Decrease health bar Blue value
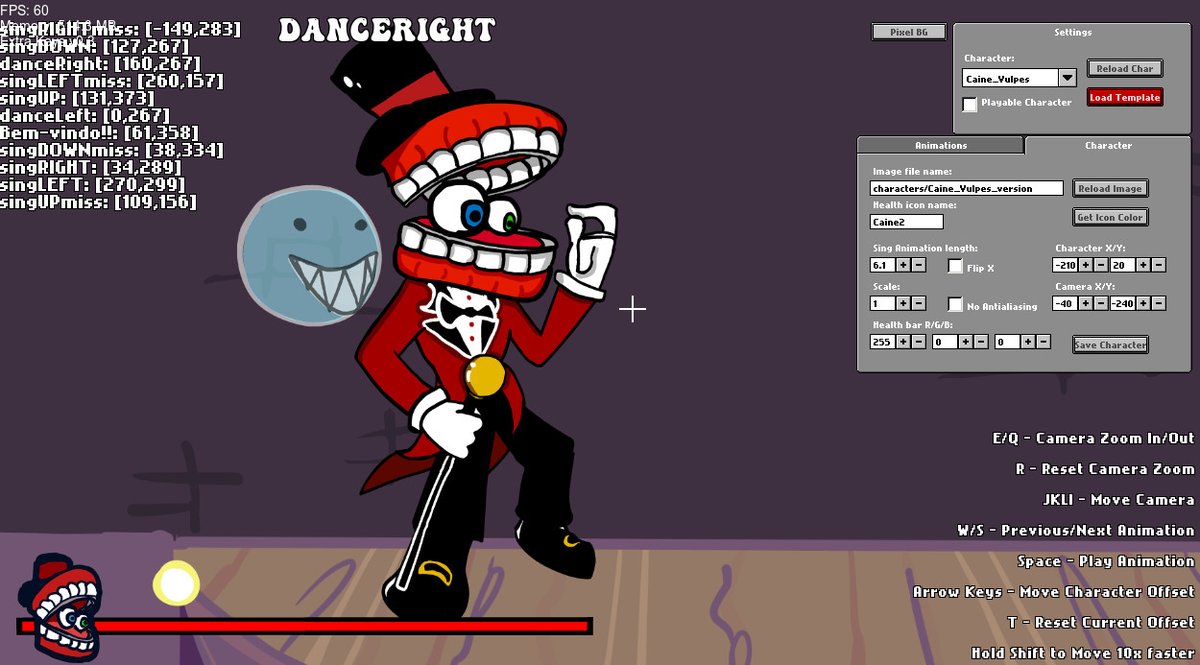This screenshot has width=1200, height=665. tap(1044, 341)
